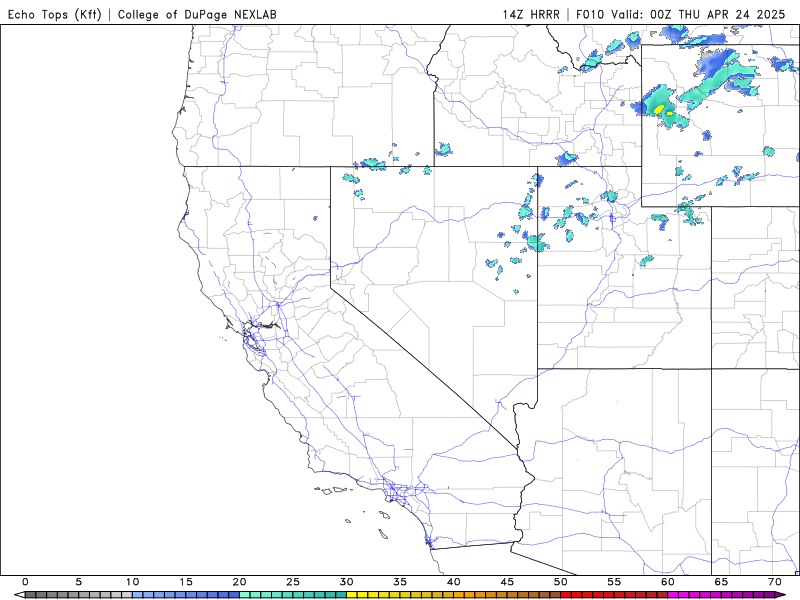Click the colorbar label "50"

pyautogui.click(x=561, y=582)
